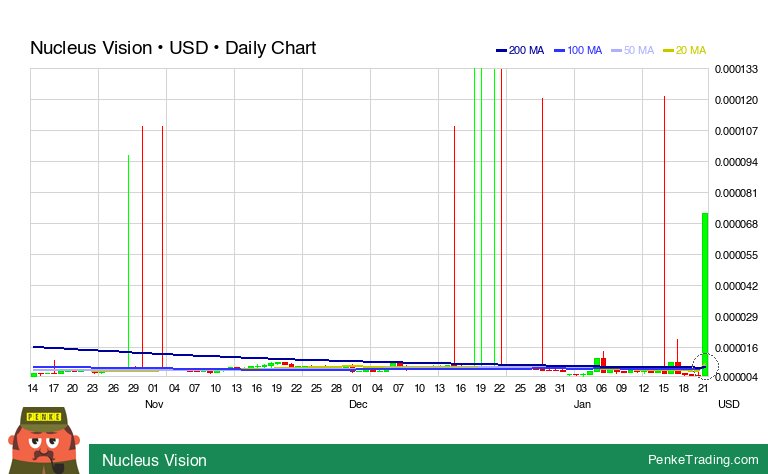768x474 pixels.
Task: Click the blue 100 MA color swatch
Action: [x=559, y=50]
